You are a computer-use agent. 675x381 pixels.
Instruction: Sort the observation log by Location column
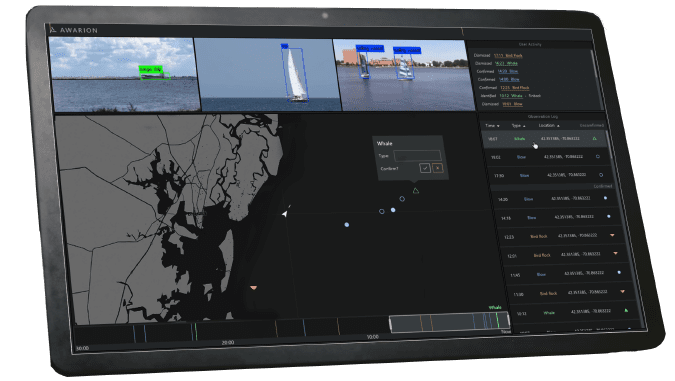(549, 125)
